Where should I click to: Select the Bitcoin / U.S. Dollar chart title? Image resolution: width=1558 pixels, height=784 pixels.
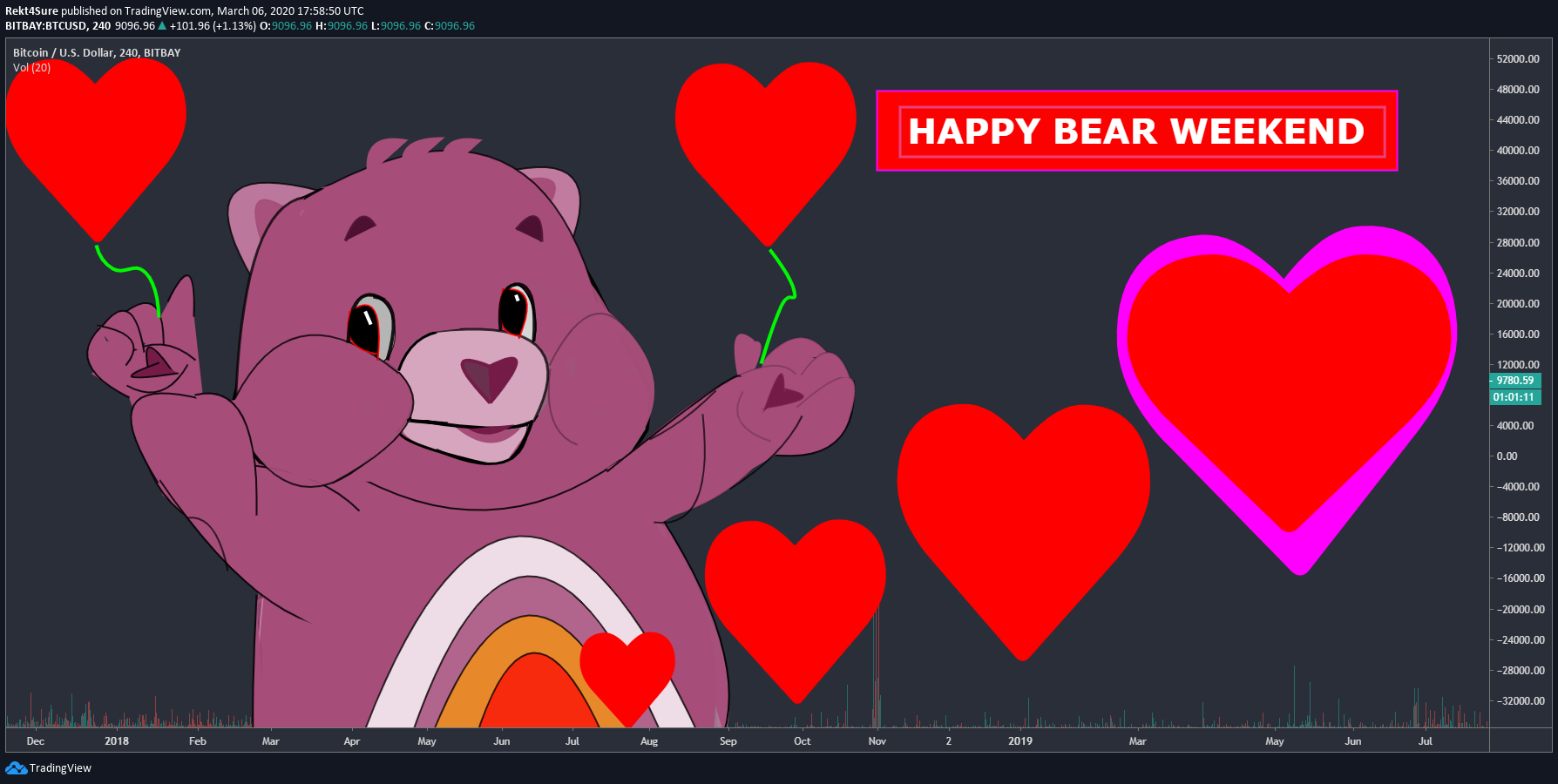97,53
